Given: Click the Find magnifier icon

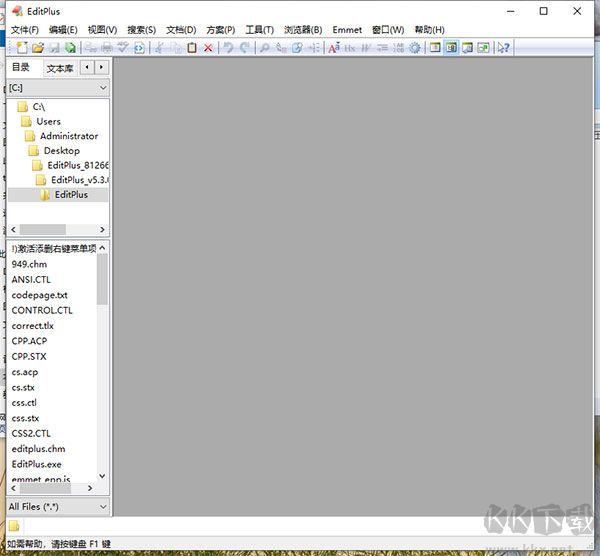Looking at the screenshot, I should (264, 48).
